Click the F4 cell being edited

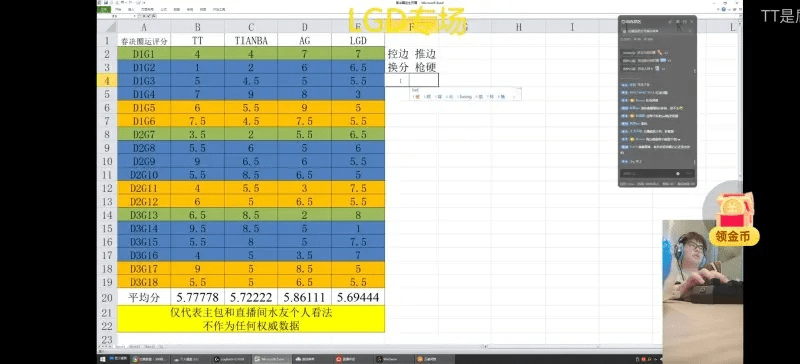(411, 80)
